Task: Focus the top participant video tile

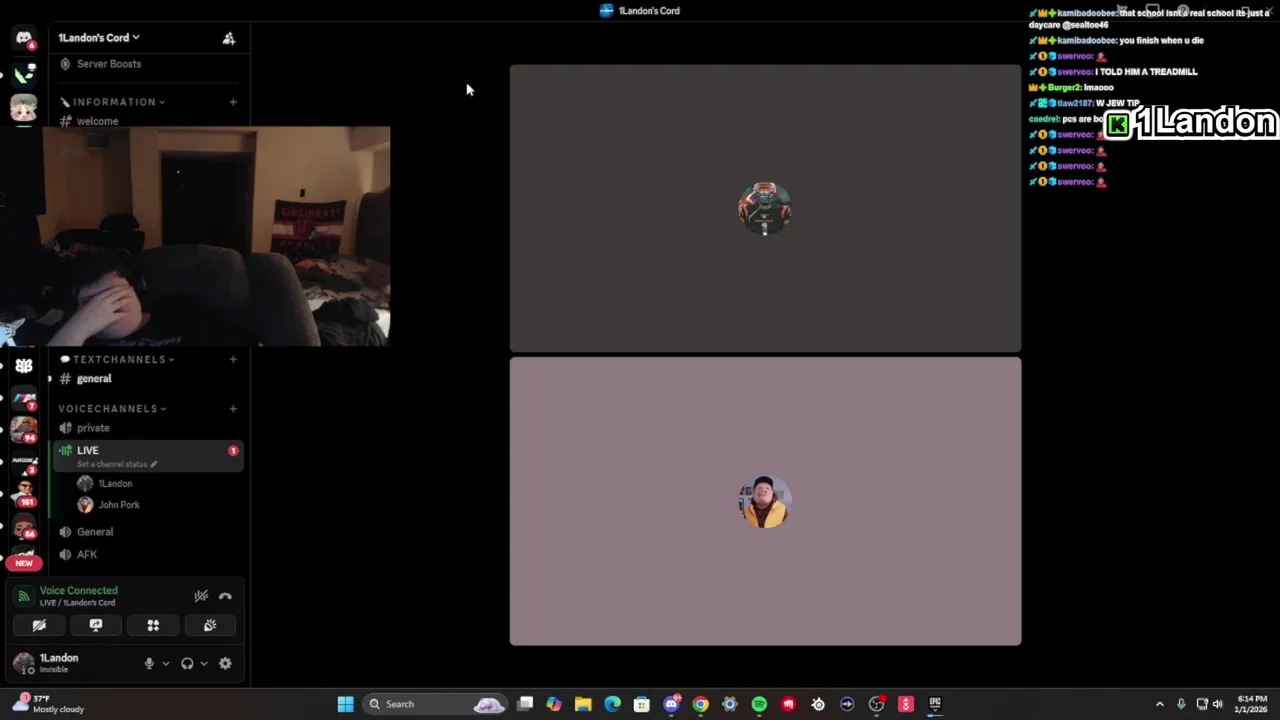Action: (765, 209)
